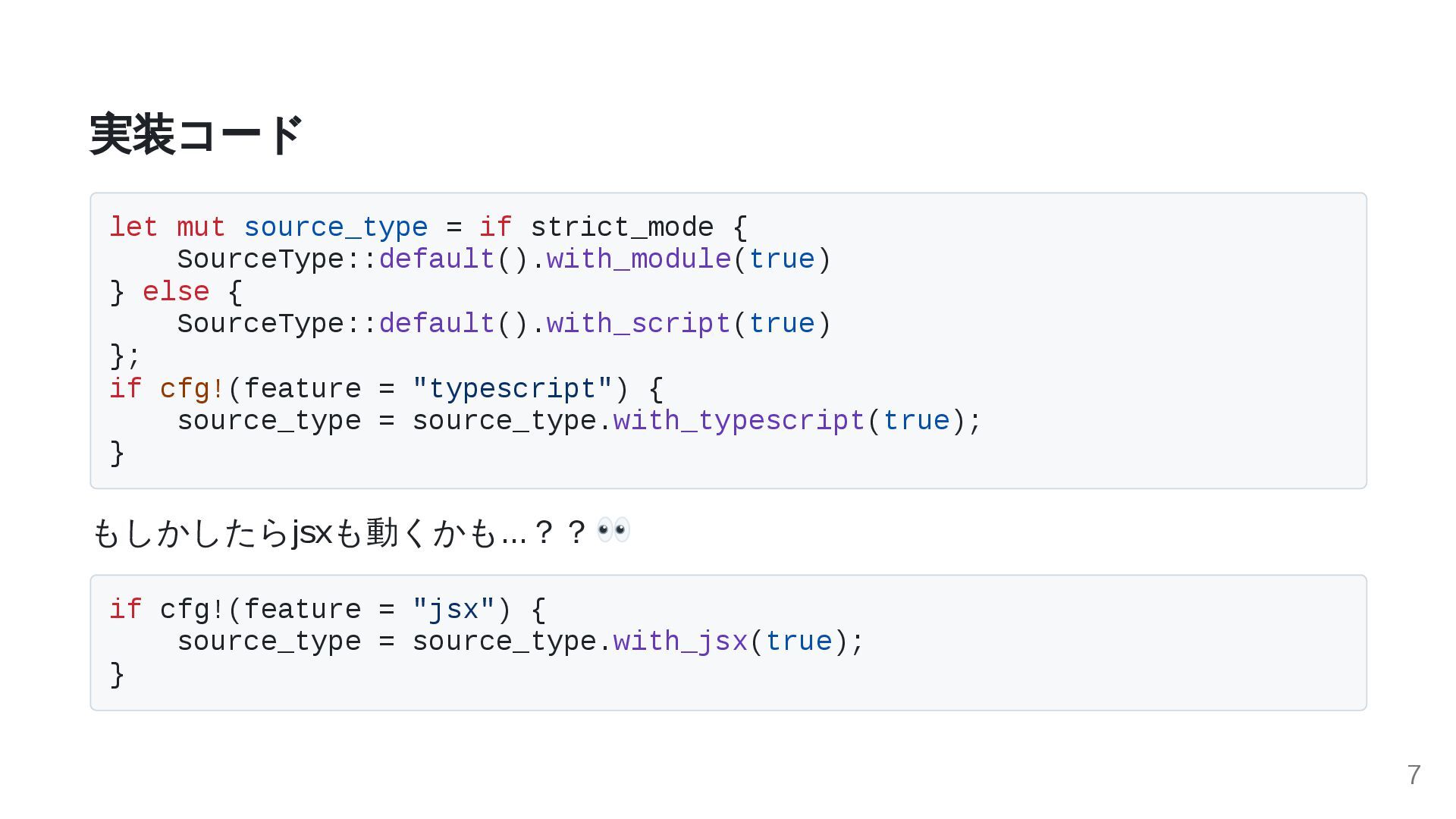
Task: Click the "typescript" string literal
Action: [512, 389]
